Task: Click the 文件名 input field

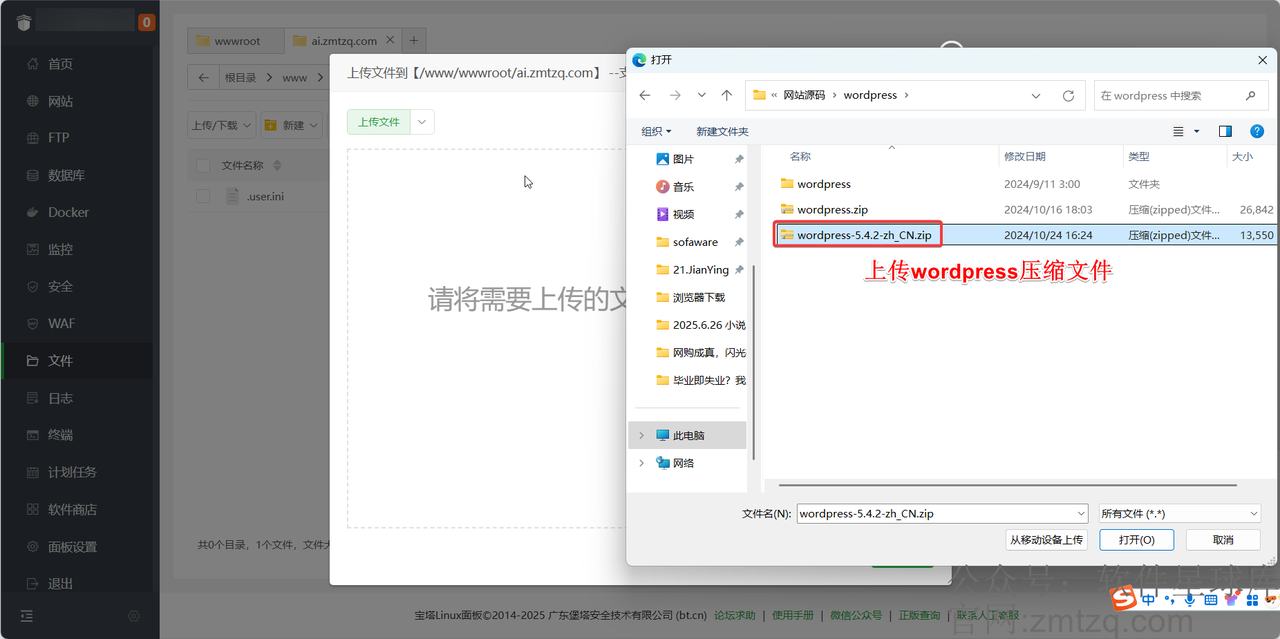Action: pos(934,513)
